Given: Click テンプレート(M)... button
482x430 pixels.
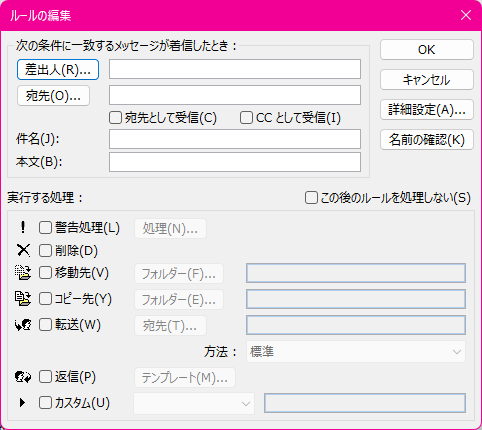Looking at the screenshot, I should 185,378.
